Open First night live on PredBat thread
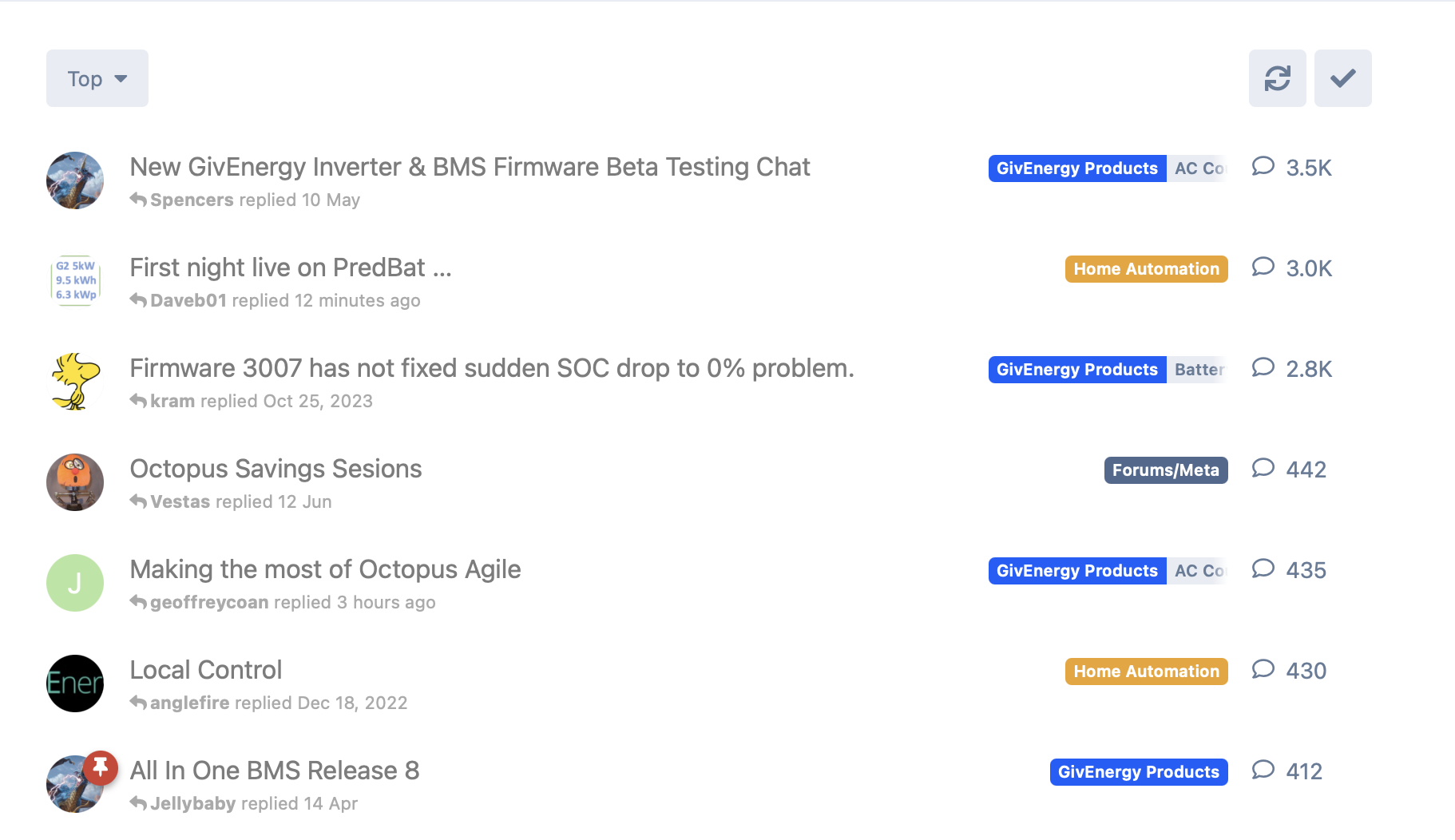Viewport: 1455px width, 840px height. [x=291, y=267]
